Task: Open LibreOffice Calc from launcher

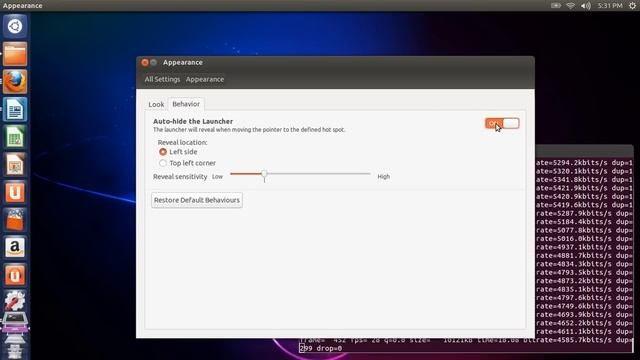Action: tap(15, 137)
